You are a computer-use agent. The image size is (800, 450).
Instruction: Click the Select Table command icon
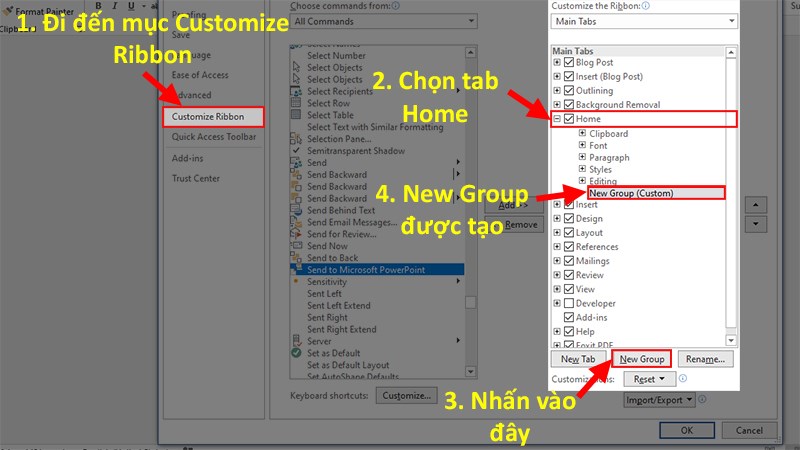coord(296,115)
